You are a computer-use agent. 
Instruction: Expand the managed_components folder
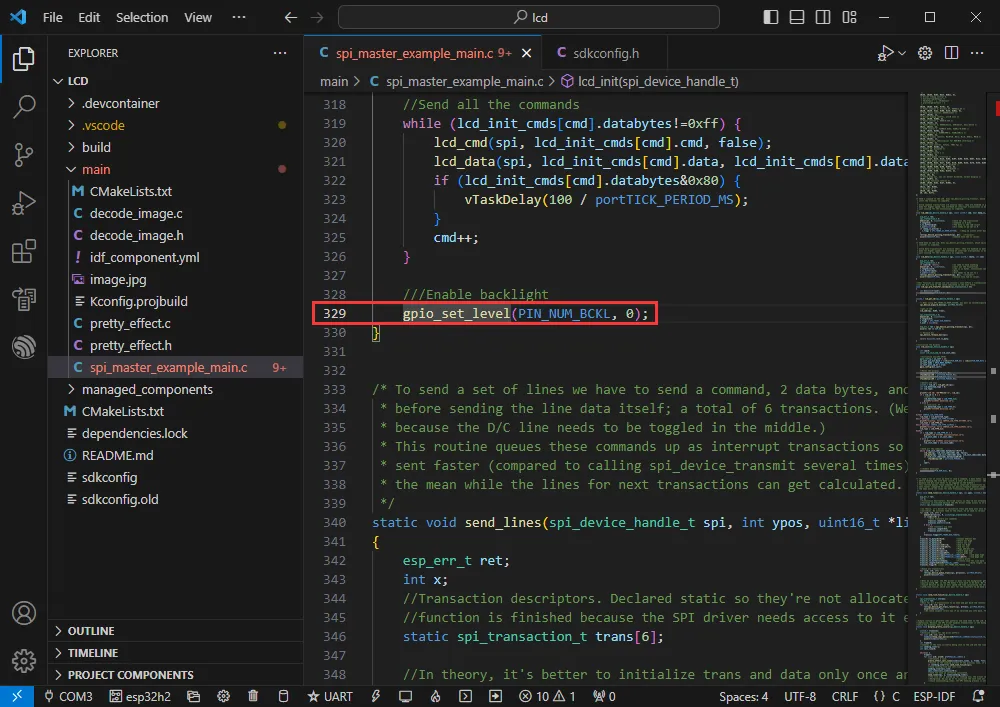(x=146, y=389)
